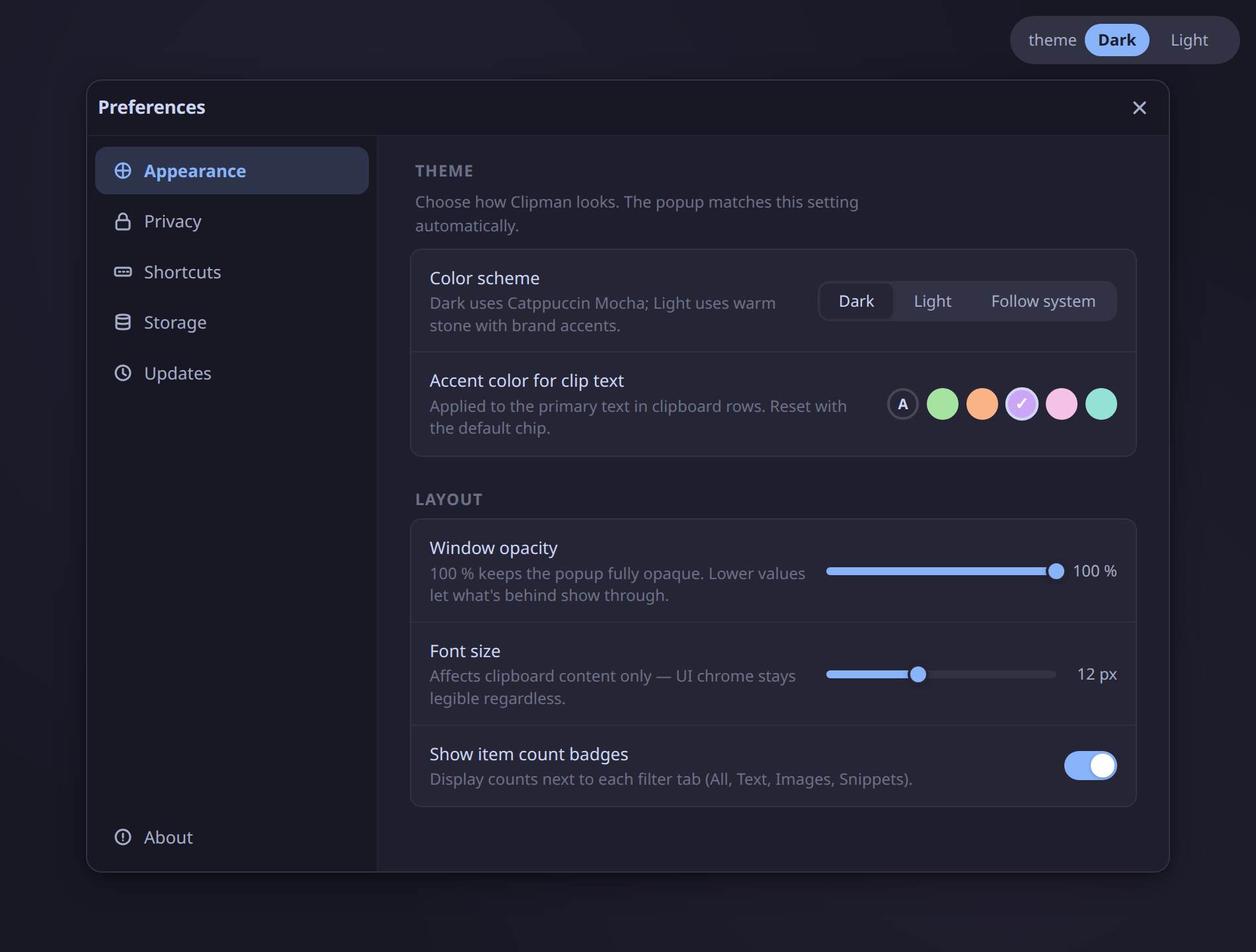Screen dimensions: 1256x952
Task: Click the Shortcuts keyboard icon
Action: (123, 272)
